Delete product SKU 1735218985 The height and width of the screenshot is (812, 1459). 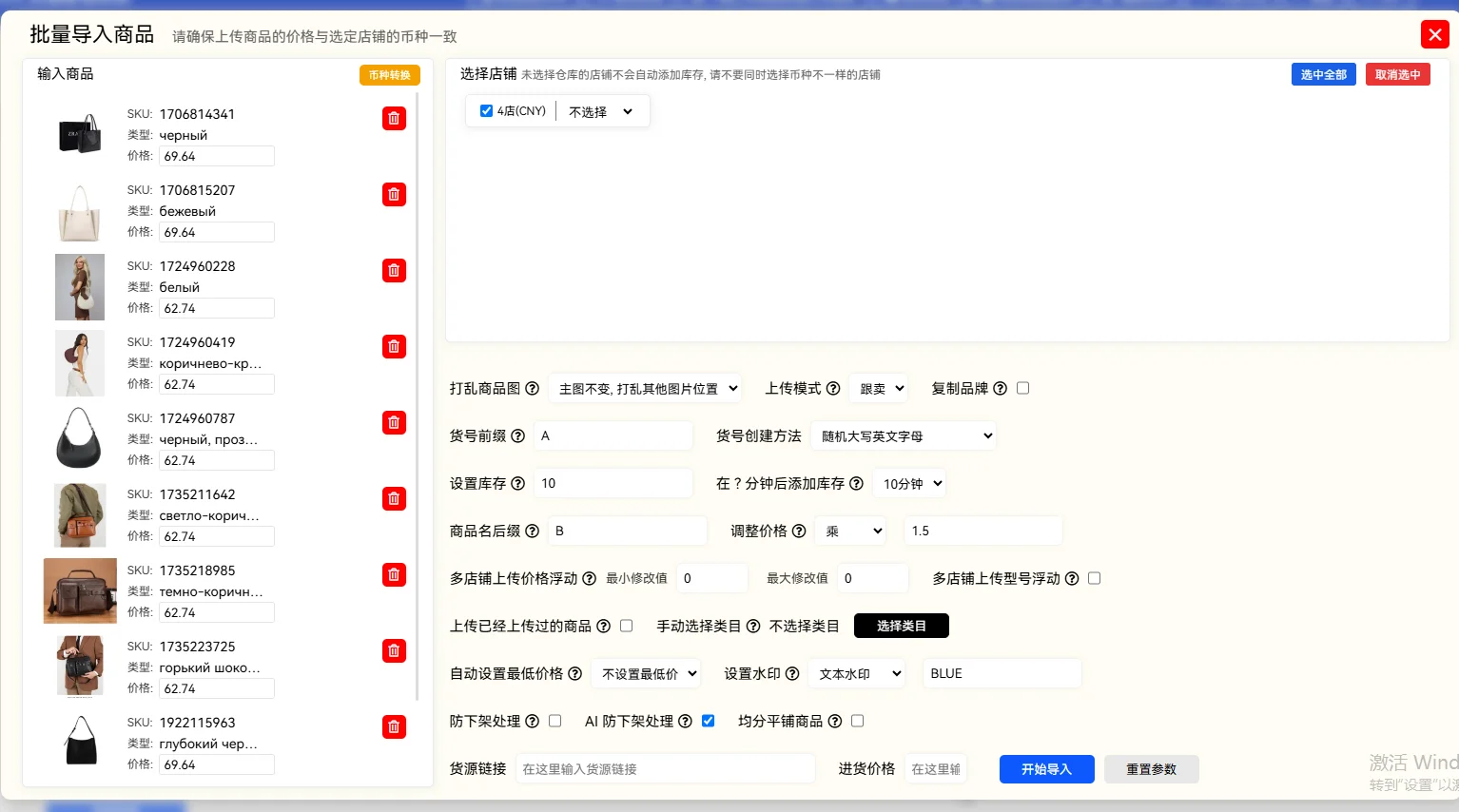click(394, 574)
